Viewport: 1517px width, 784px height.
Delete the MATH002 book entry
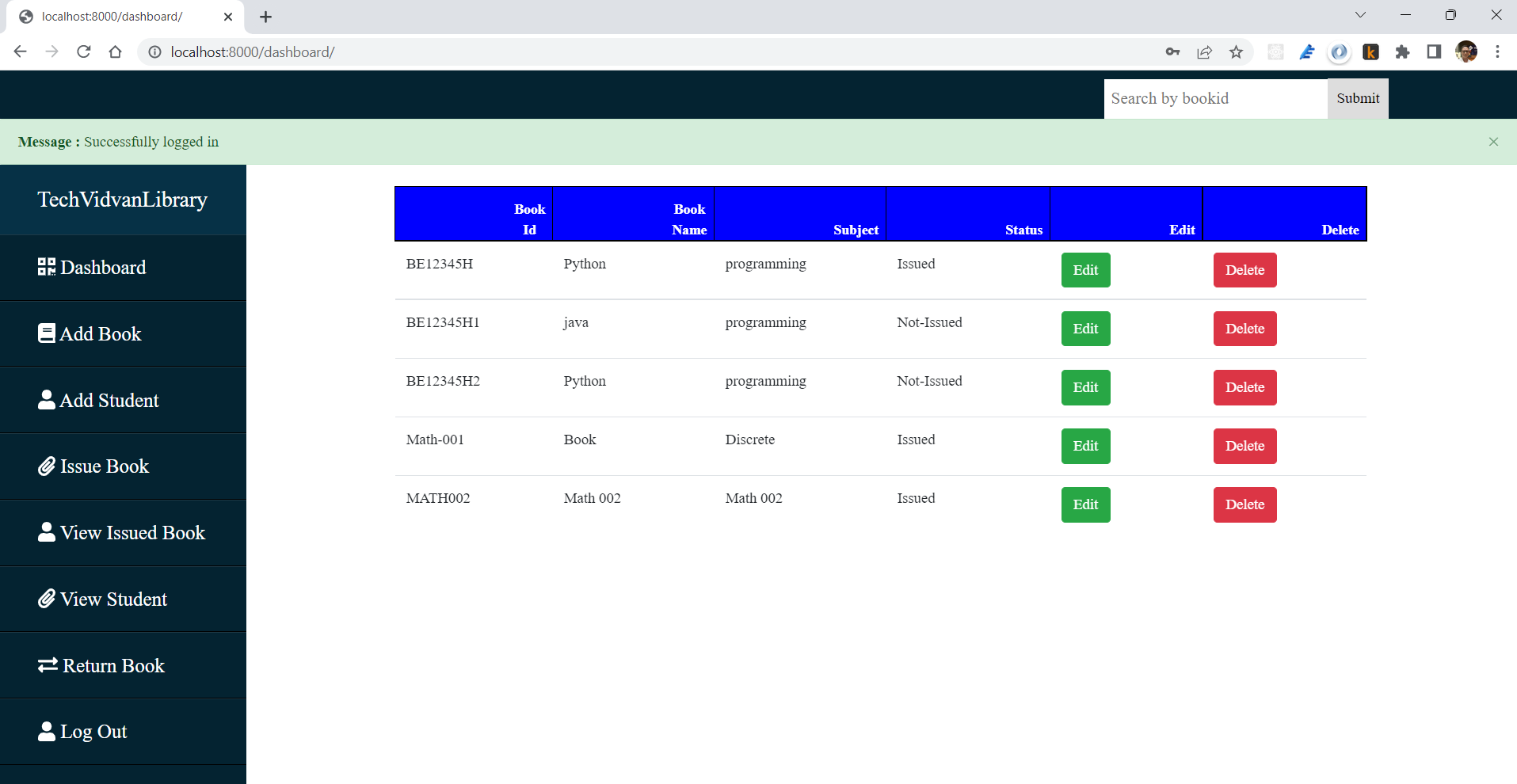coord(1244,504)
